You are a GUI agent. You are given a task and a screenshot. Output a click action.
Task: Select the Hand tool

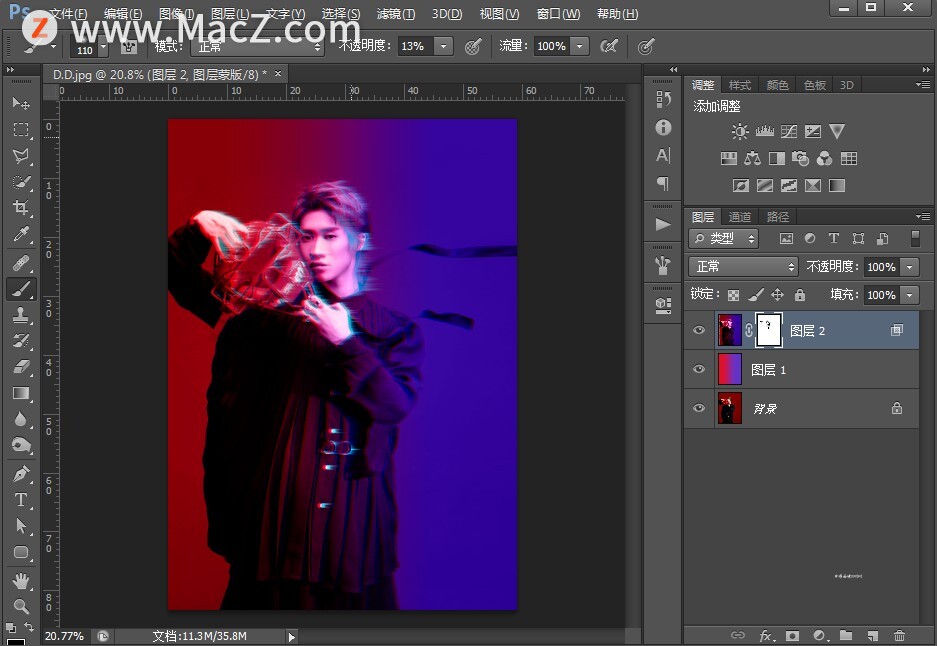[x=21, y=580]
